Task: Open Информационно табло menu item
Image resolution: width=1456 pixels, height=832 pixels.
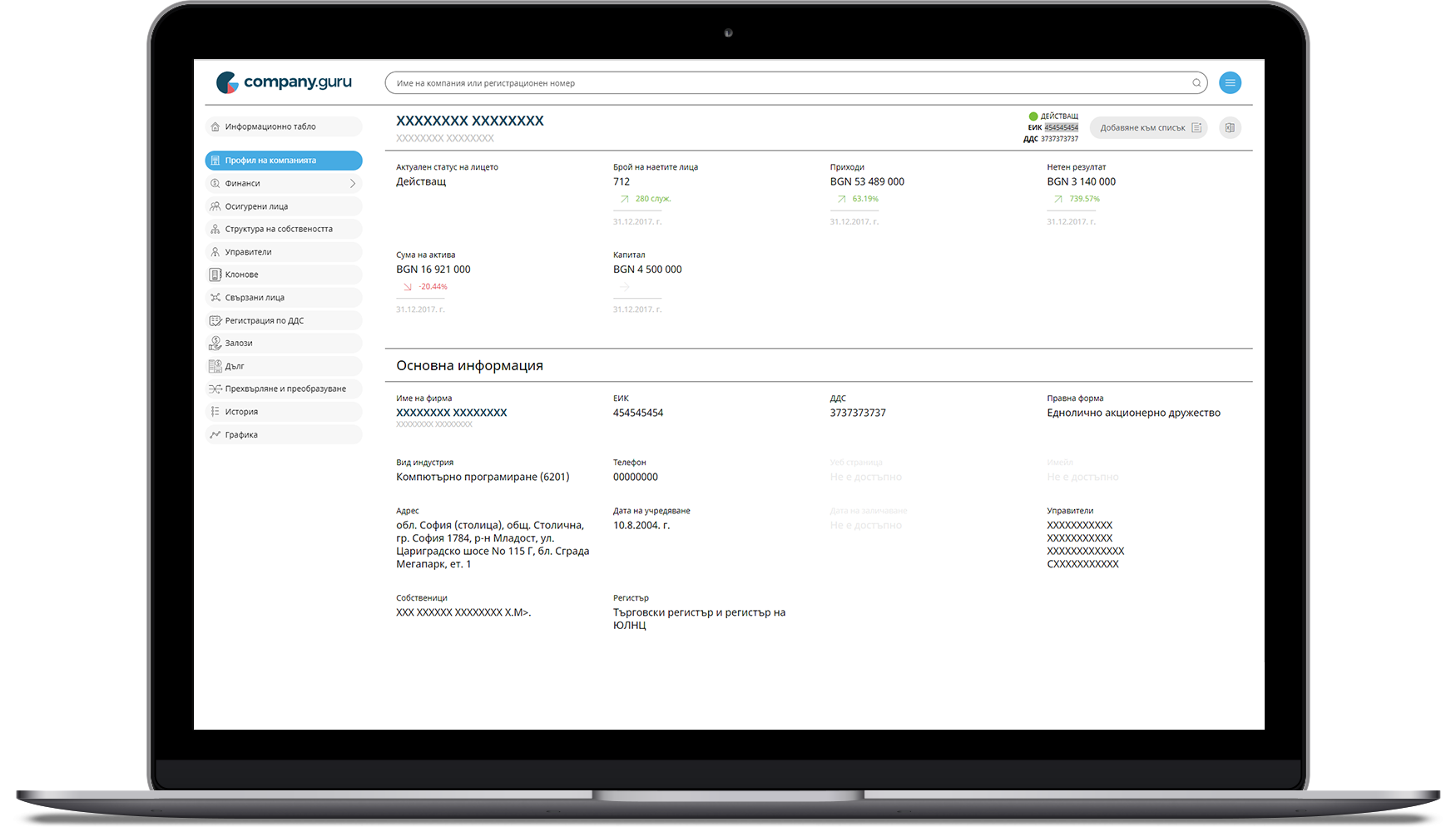Action: [284, 126]
